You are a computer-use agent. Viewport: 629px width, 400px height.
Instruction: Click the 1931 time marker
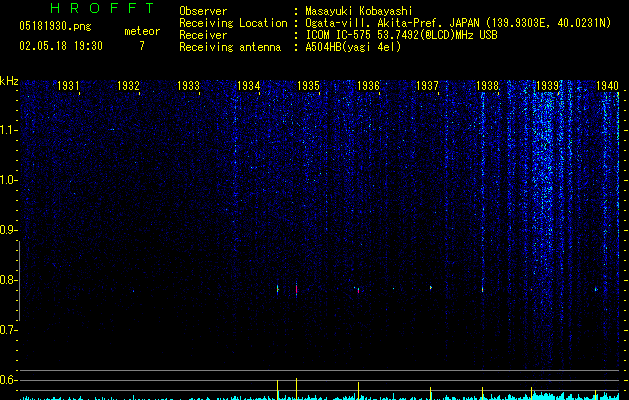point(68,85)
